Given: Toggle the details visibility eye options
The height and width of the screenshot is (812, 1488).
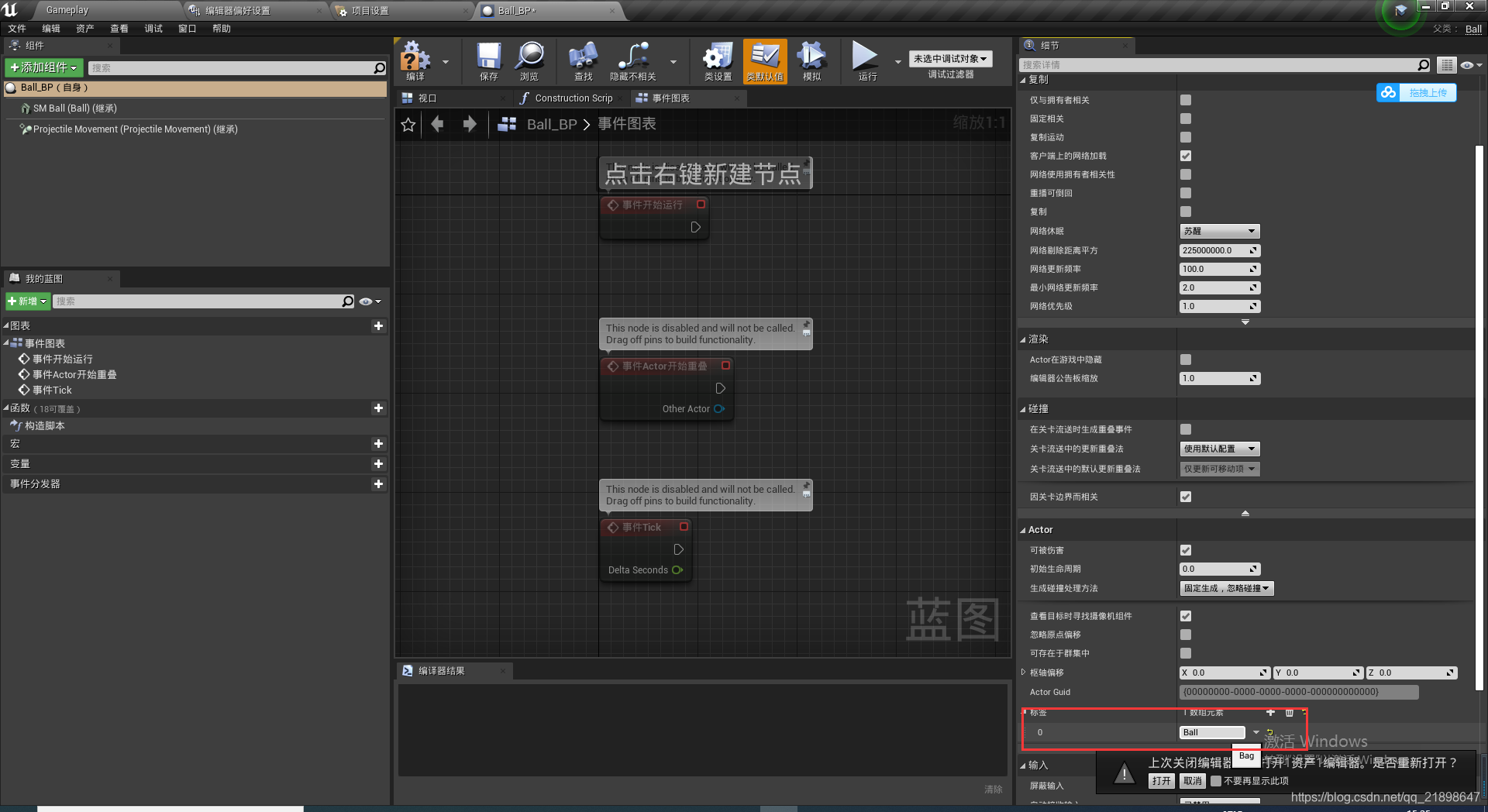Looking at the screenshot, I should point(1470,65).
